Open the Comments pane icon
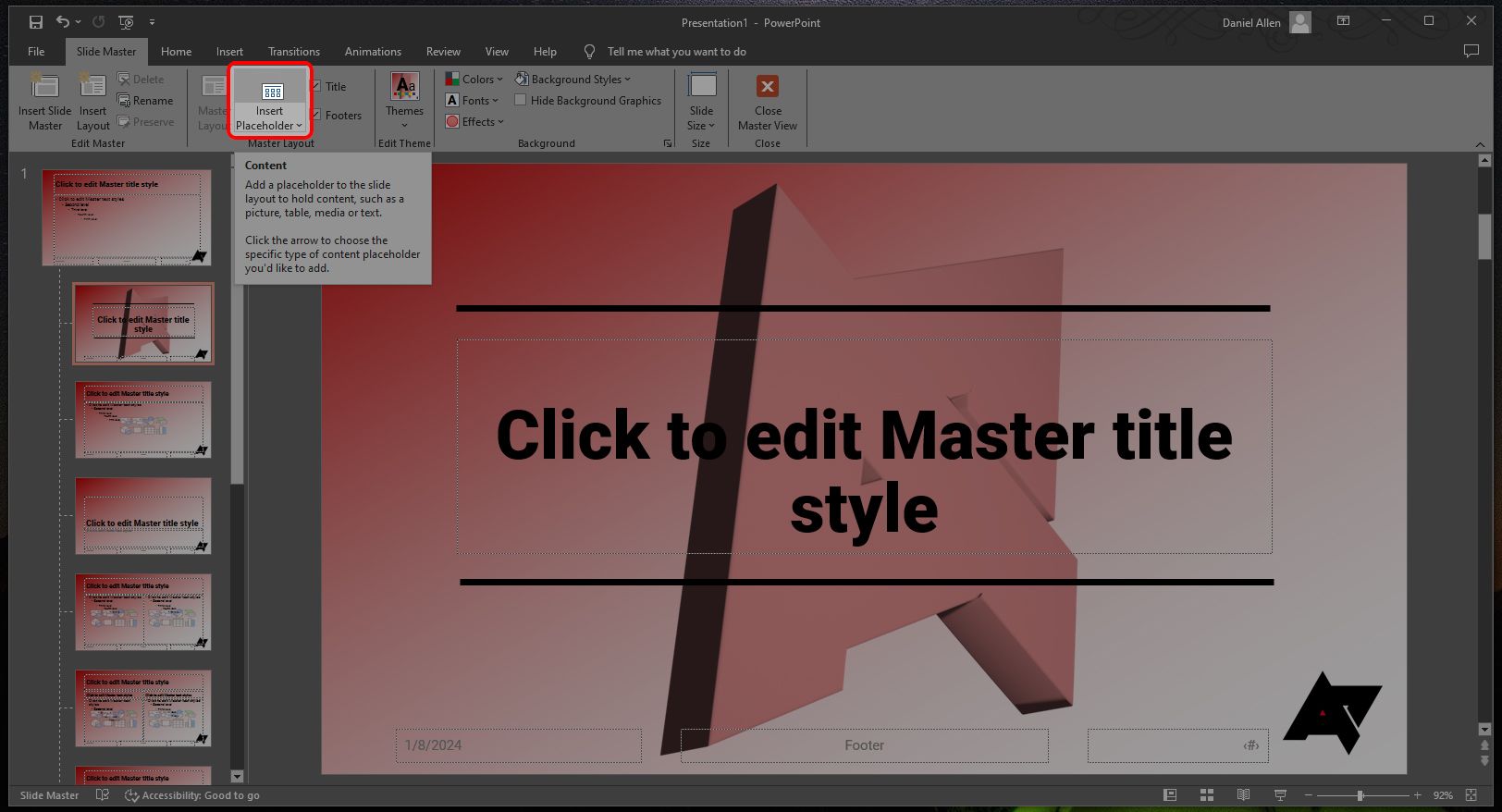Screen dimensions: 1502x812 [1471, 52]
